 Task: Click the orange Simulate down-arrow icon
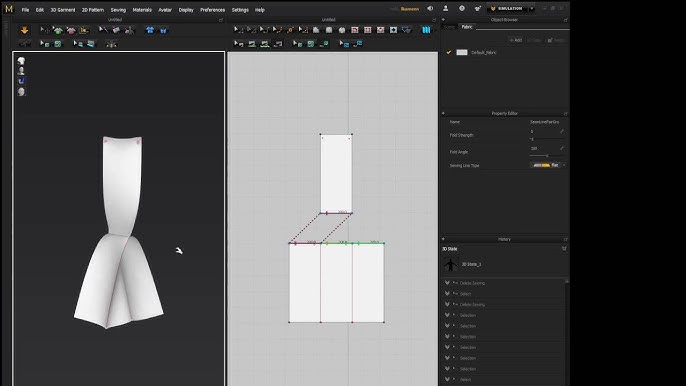[x=24, y=30]
